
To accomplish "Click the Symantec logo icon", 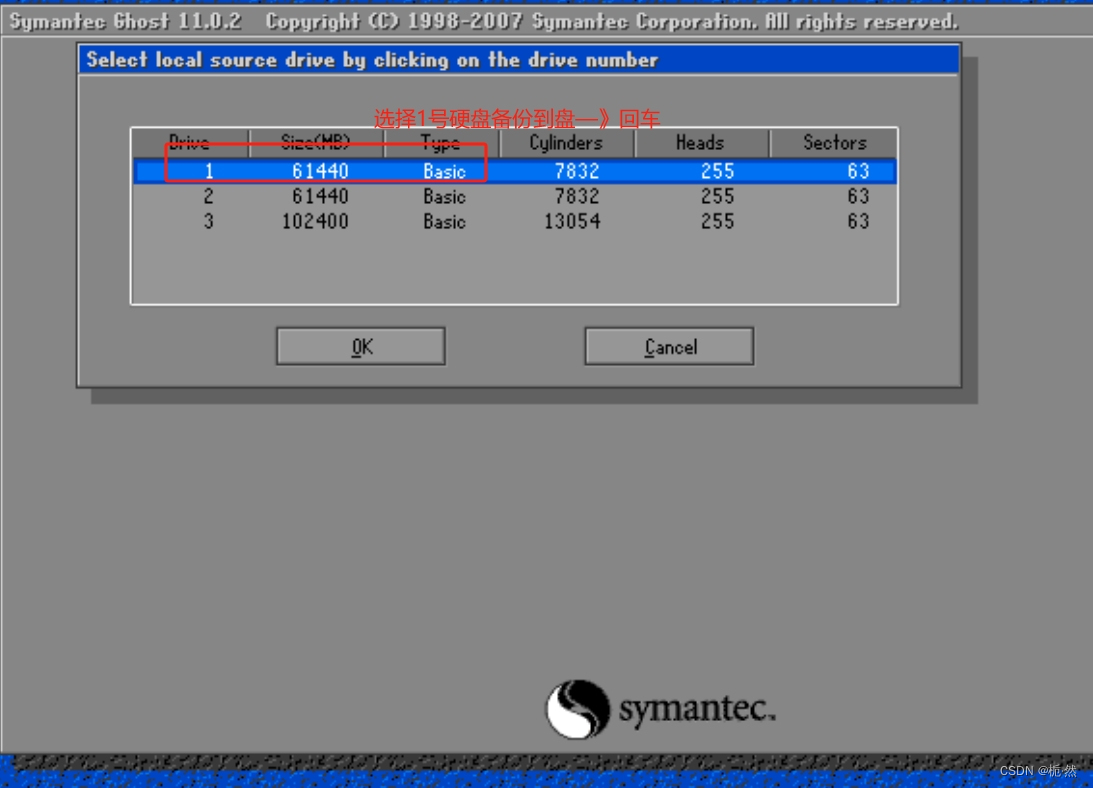I will [x=578, y=709].
